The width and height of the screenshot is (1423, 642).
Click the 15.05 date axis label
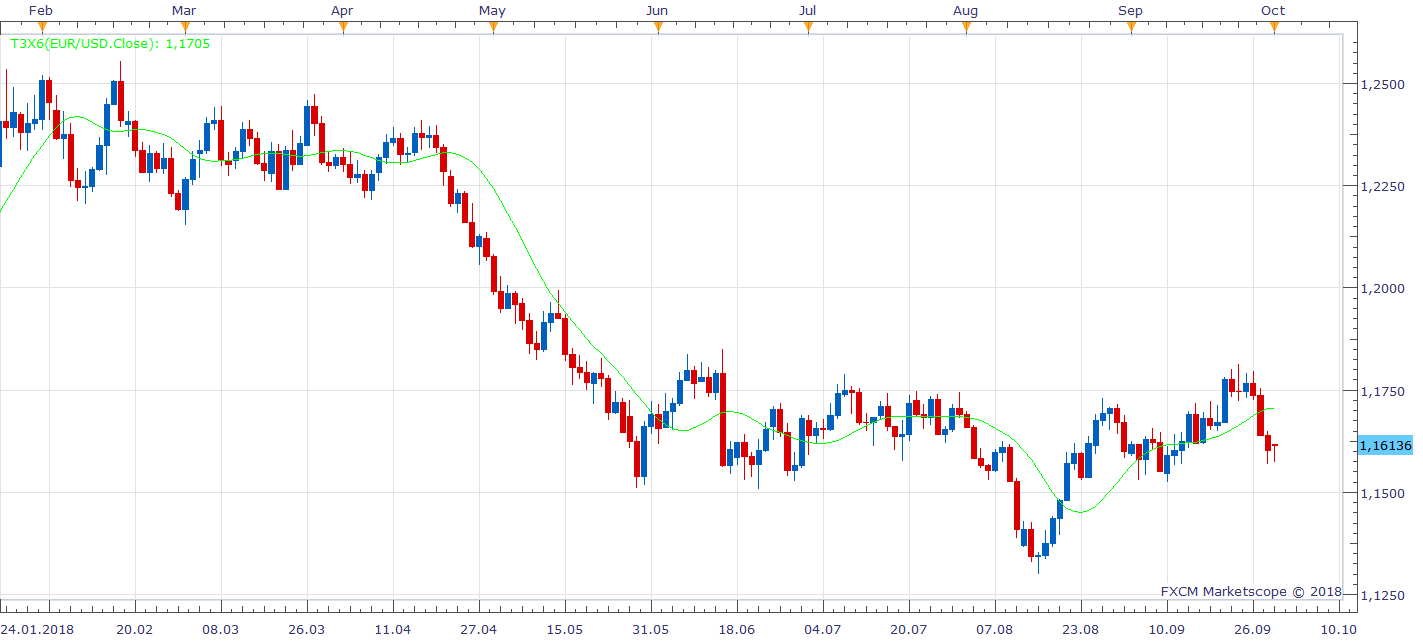[565, 629]
